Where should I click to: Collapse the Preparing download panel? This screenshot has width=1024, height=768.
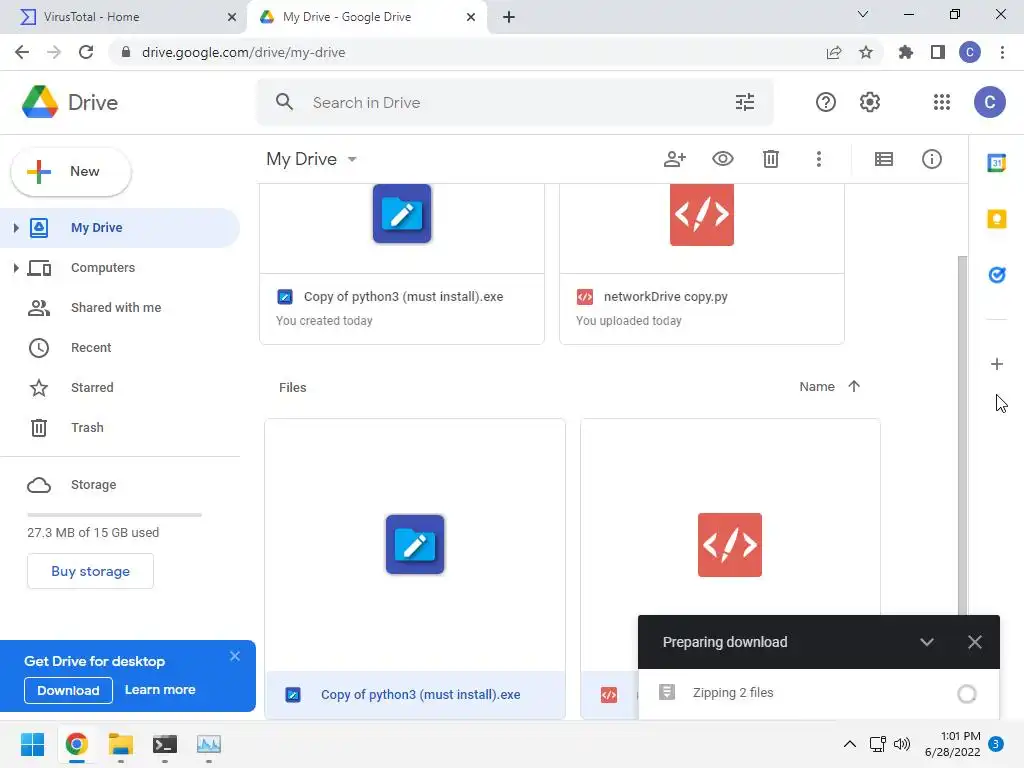pyautogui.click(x=926, y=642)
